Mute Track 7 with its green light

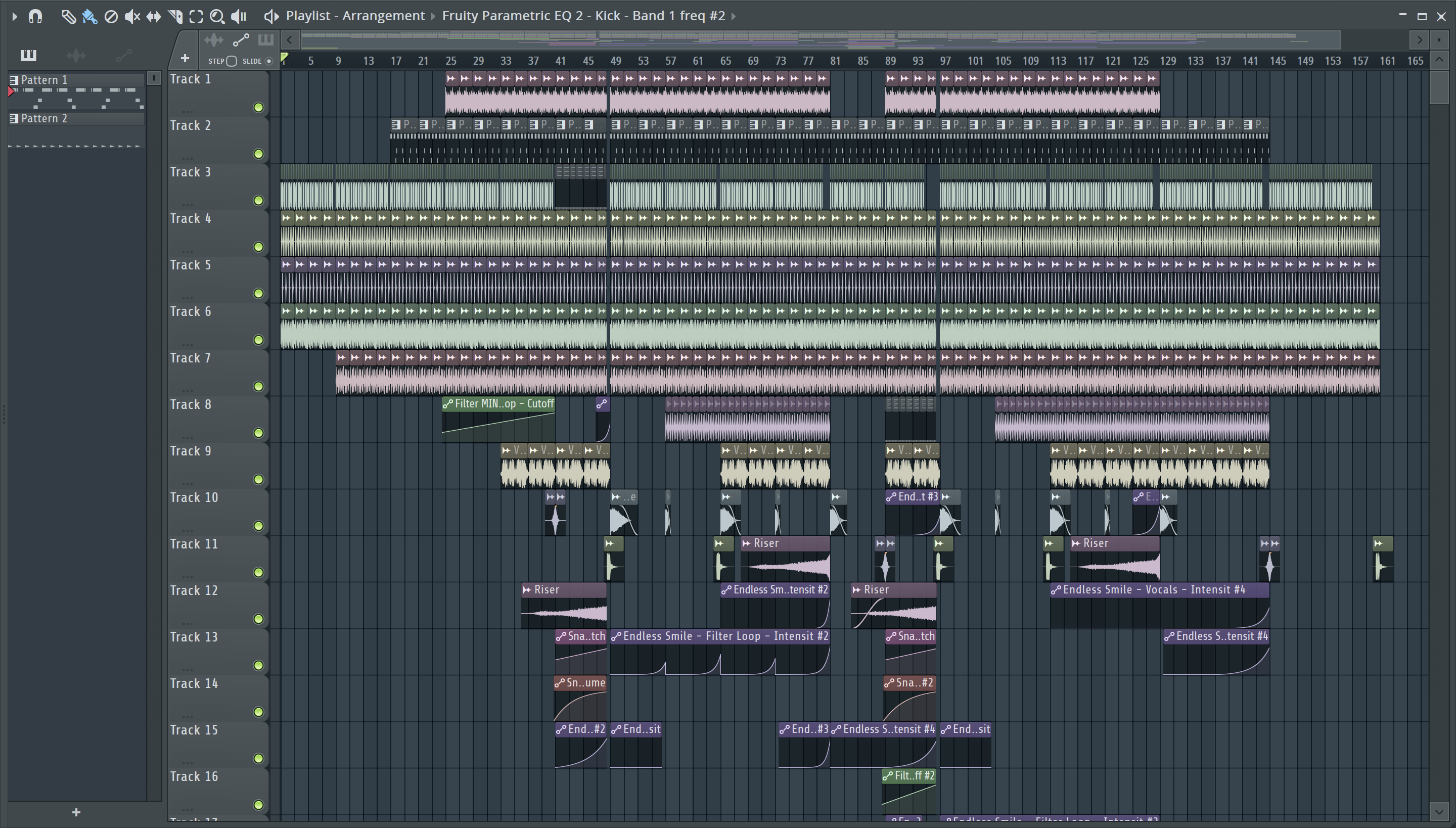[x=259, y=387]
